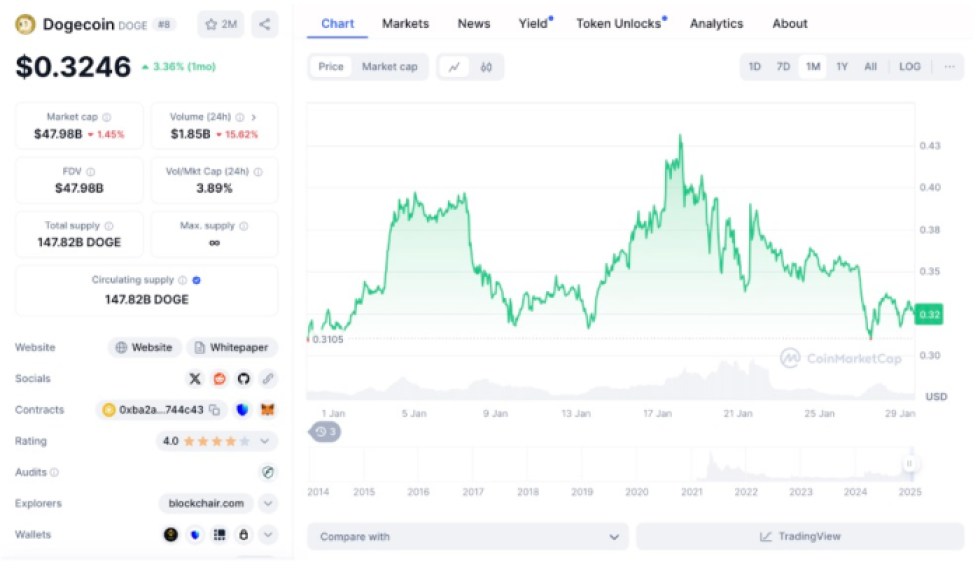Open blockchair.com explorer link

click(x=207, y=503)
